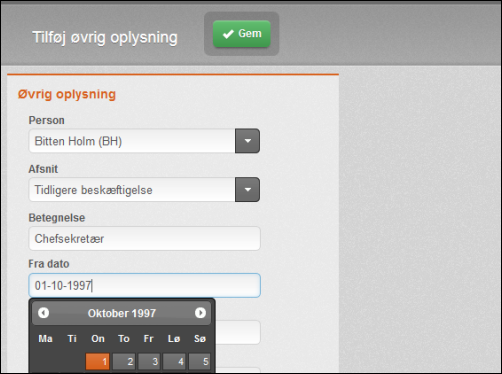This screenshot has width=502, height=374.
Task: Click the Sø weekday header
Action: (x=200, y=339)
